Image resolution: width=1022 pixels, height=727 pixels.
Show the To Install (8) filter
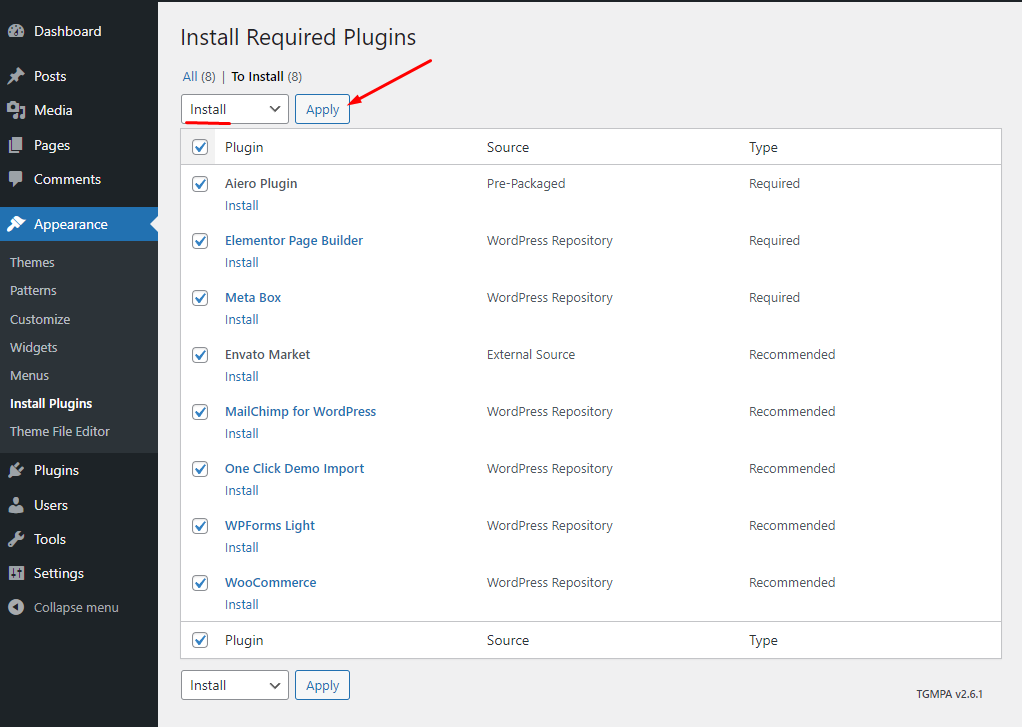[267, 77]
